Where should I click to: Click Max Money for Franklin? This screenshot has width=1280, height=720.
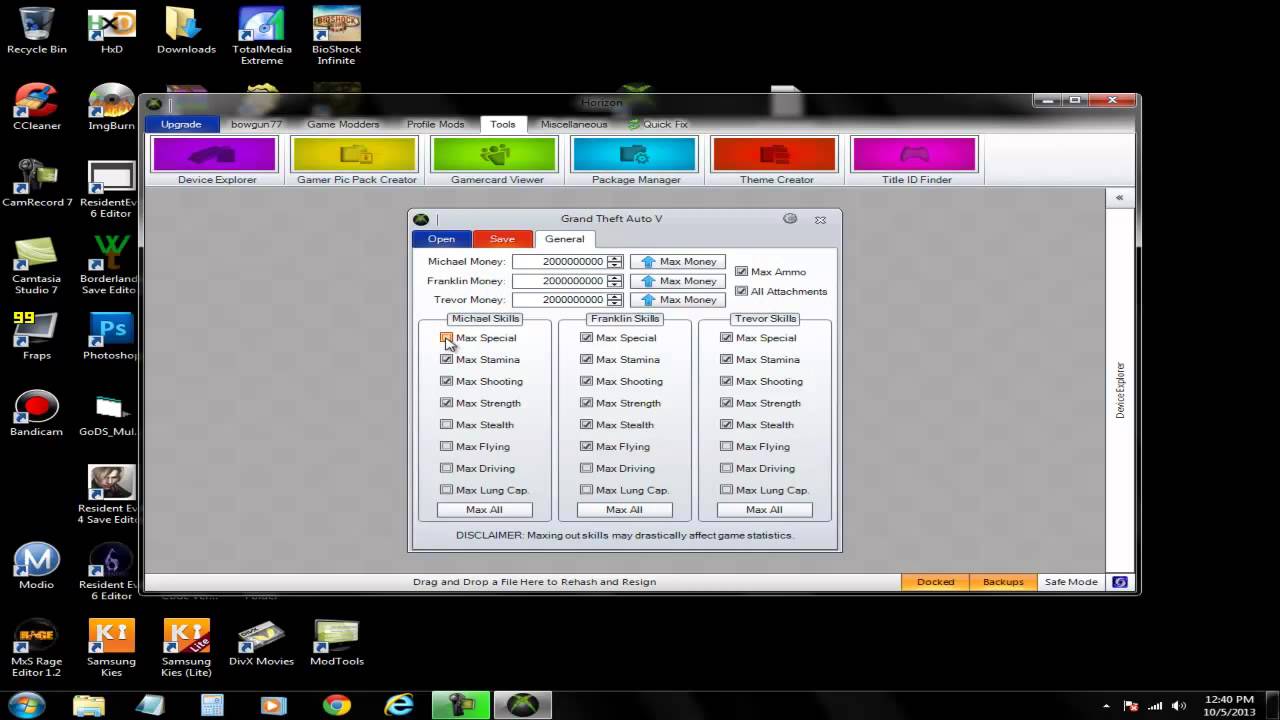click(x=677, y=281)
